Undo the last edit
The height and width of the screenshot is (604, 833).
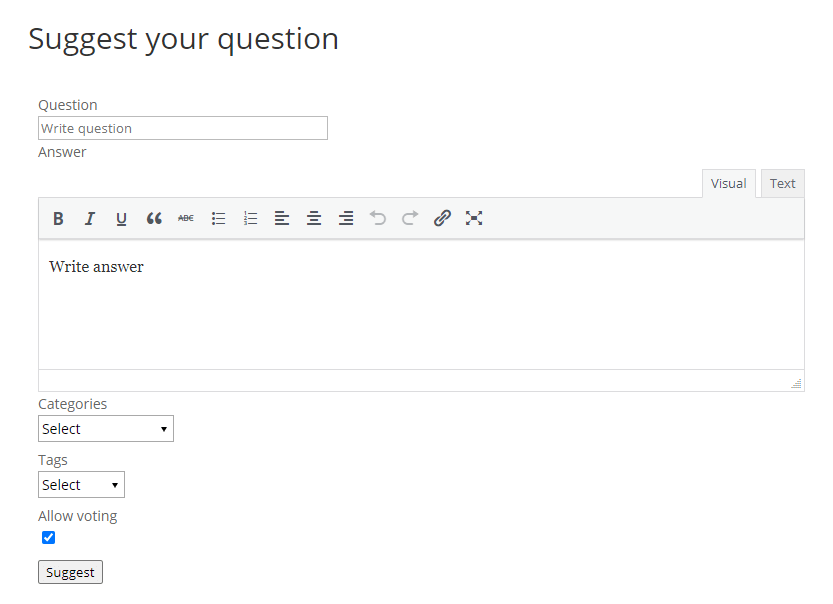pyautogui.click(x=378, y=218)
